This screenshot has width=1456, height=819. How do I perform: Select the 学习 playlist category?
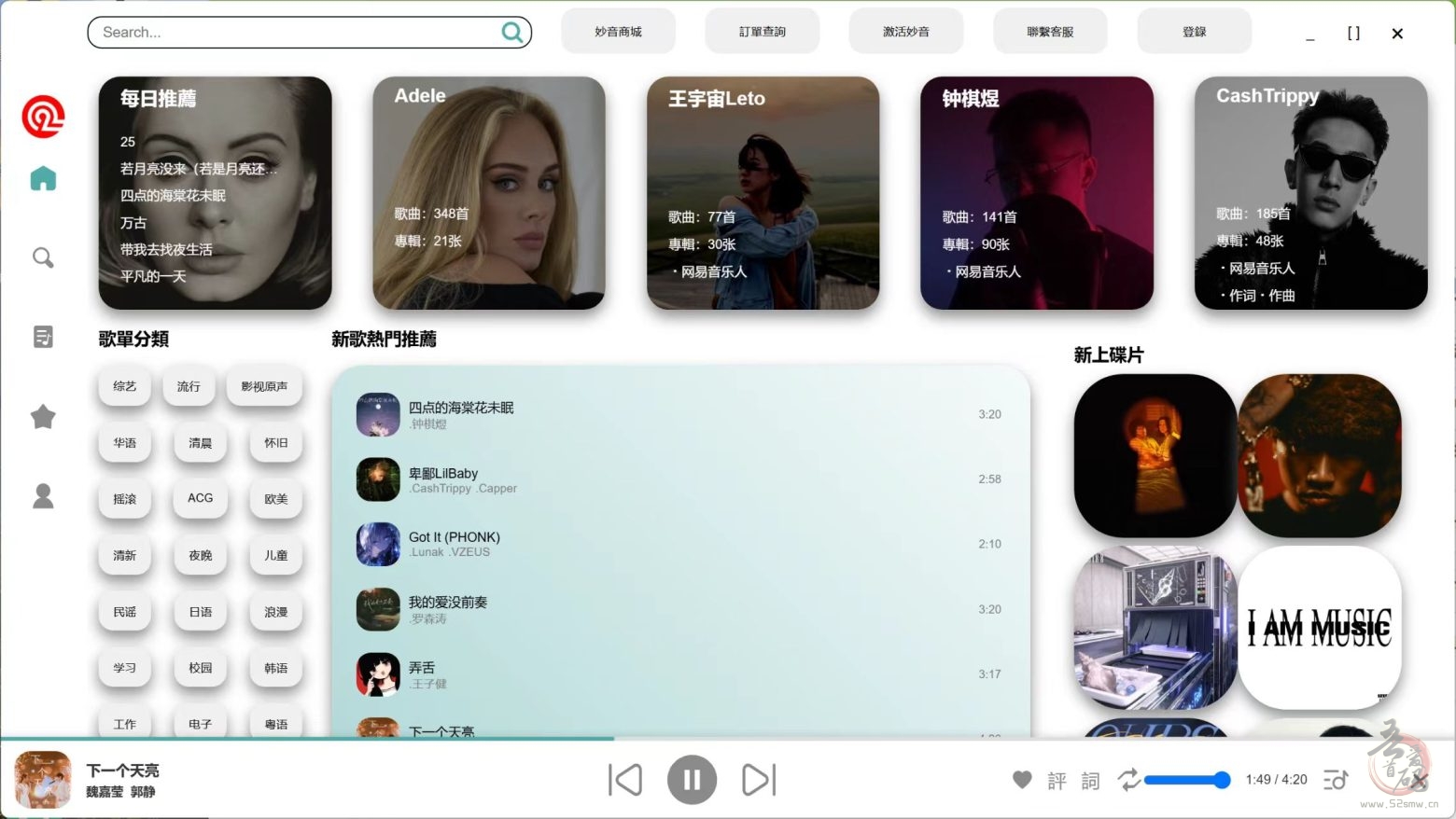click(124, 668)
